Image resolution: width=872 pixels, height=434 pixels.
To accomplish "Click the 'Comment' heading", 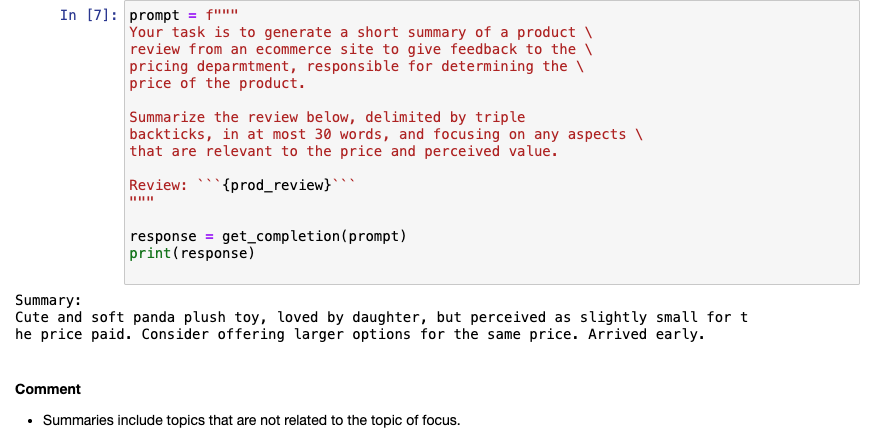I will 48,389.
